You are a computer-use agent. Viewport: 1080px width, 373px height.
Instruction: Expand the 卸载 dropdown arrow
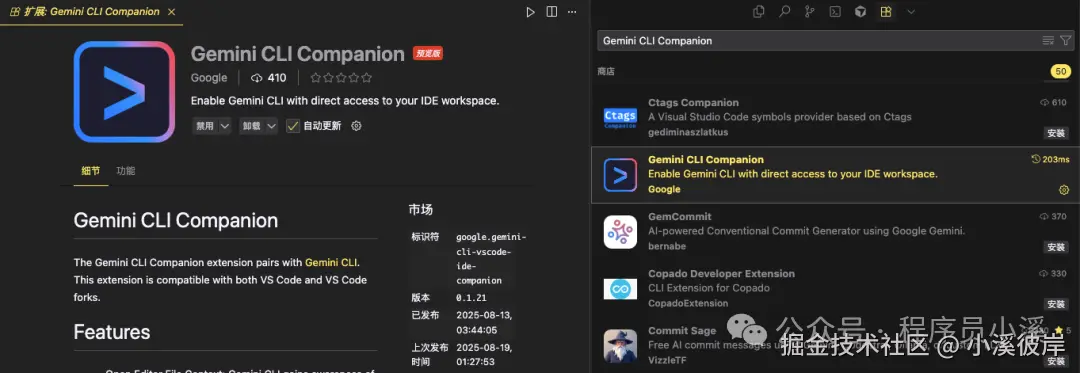(x=271, y=126)
